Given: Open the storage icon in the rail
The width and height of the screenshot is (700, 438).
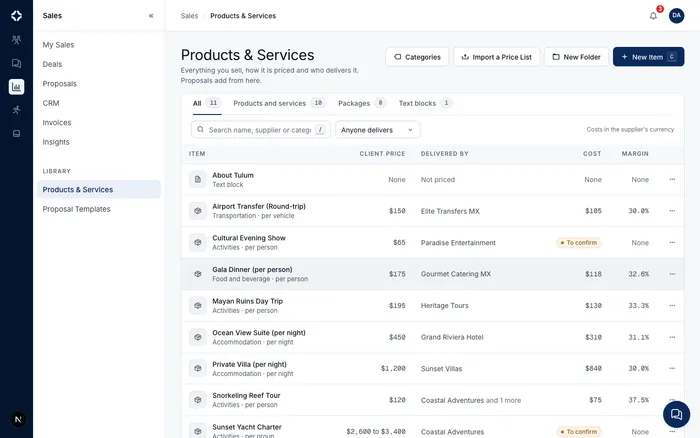Looking at the screenshot, I should tap(17, 133).
